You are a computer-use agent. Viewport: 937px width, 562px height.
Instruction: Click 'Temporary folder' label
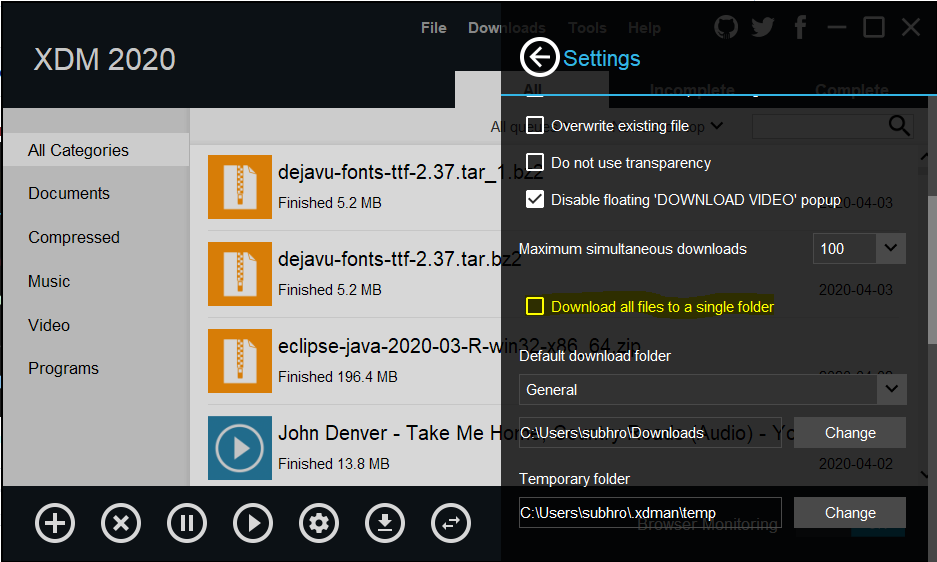click(574, 479)
